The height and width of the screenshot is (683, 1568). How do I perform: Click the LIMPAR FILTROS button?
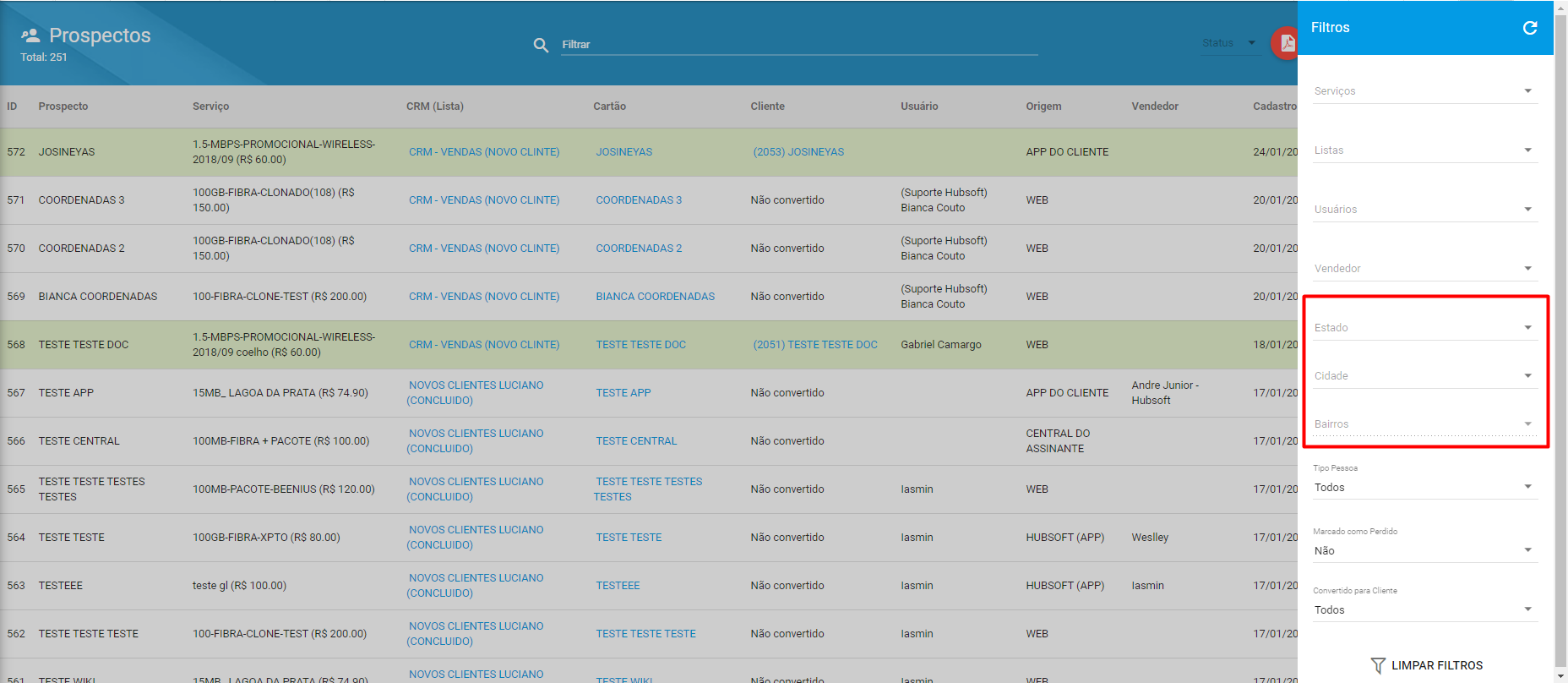1426,665
